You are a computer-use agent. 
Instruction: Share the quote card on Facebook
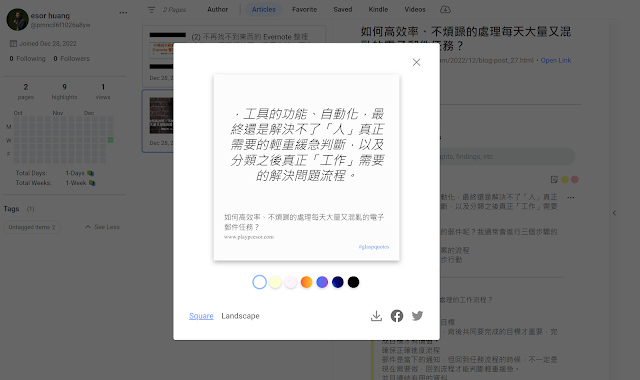coord(397,316)
